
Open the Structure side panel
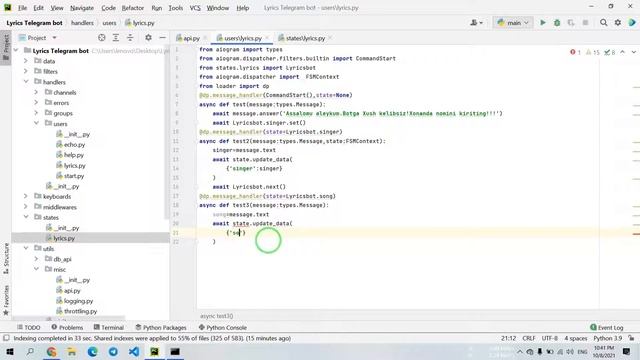pos(6,259)
